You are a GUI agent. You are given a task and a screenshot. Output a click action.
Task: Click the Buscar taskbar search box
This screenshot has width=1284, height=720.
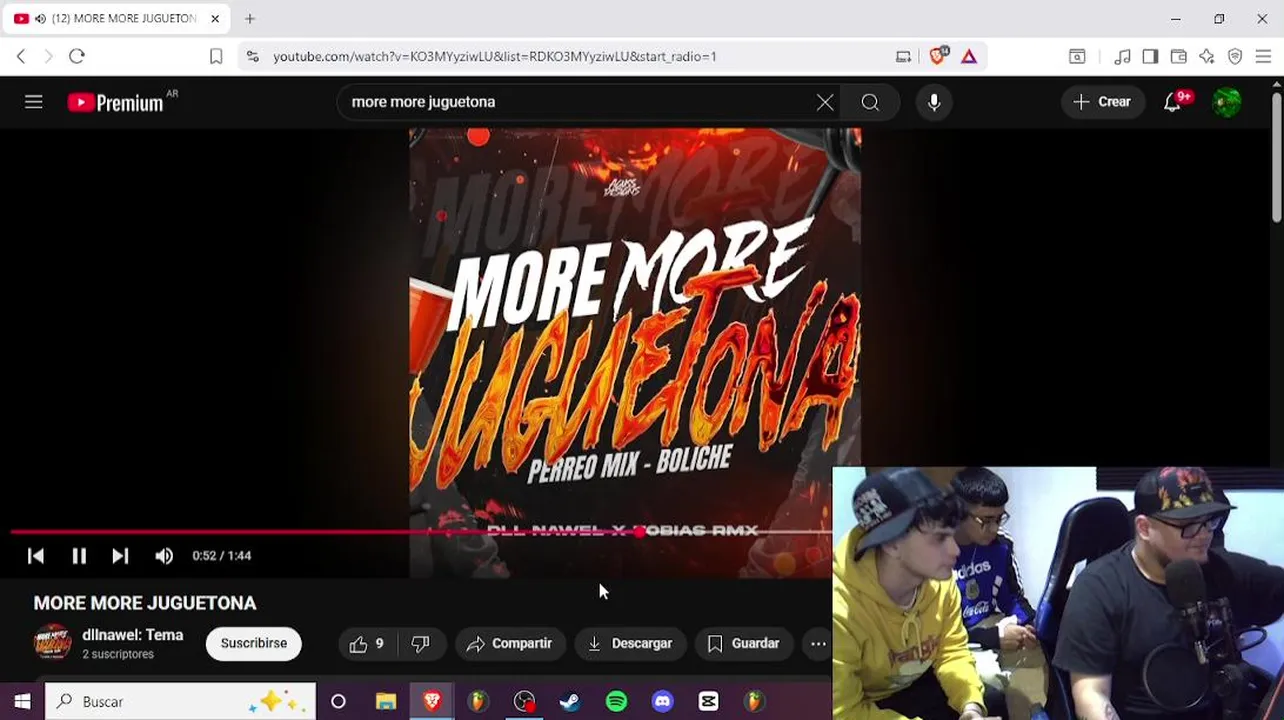pos(180,702)
